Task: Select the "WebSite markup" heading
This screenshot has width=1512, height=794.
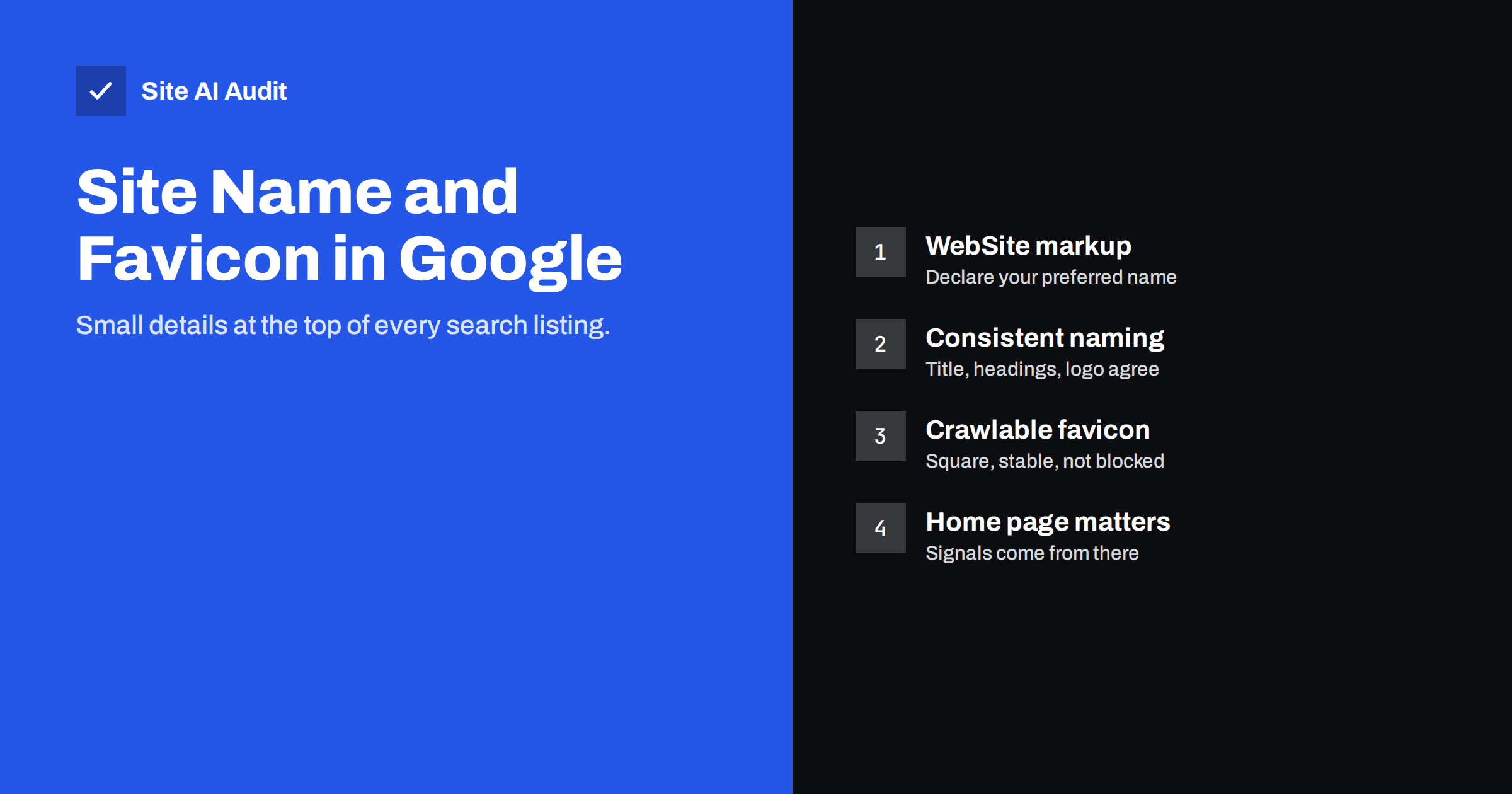Action: 1029,246
